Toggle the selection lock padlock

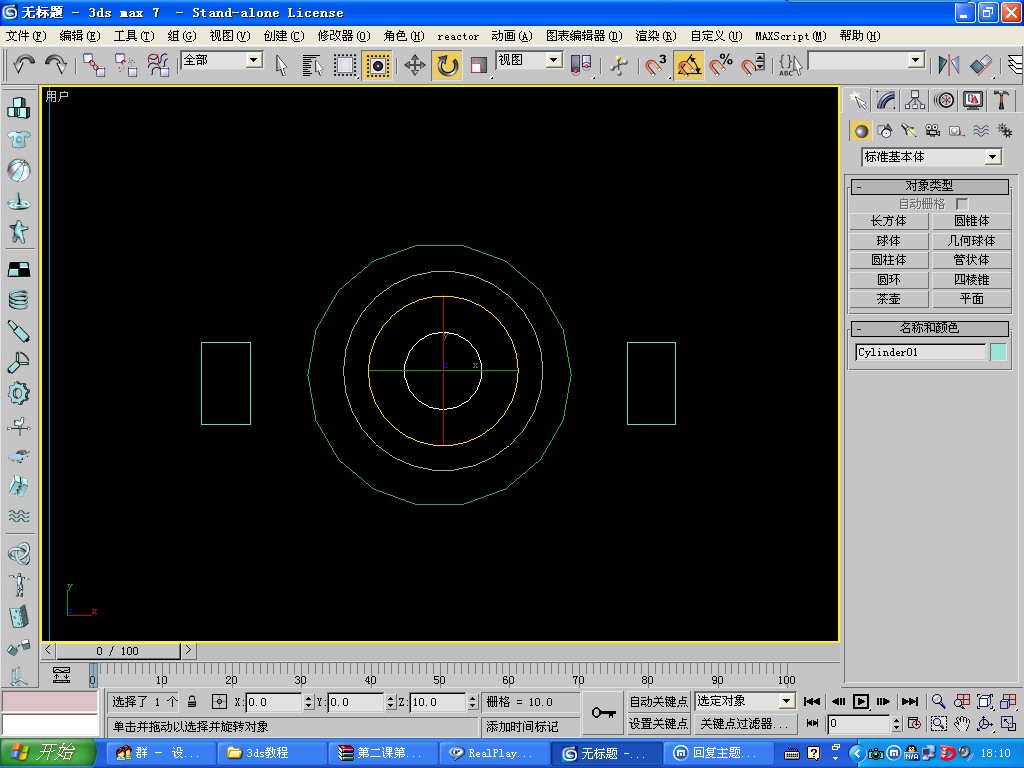(x=192, y=701)
